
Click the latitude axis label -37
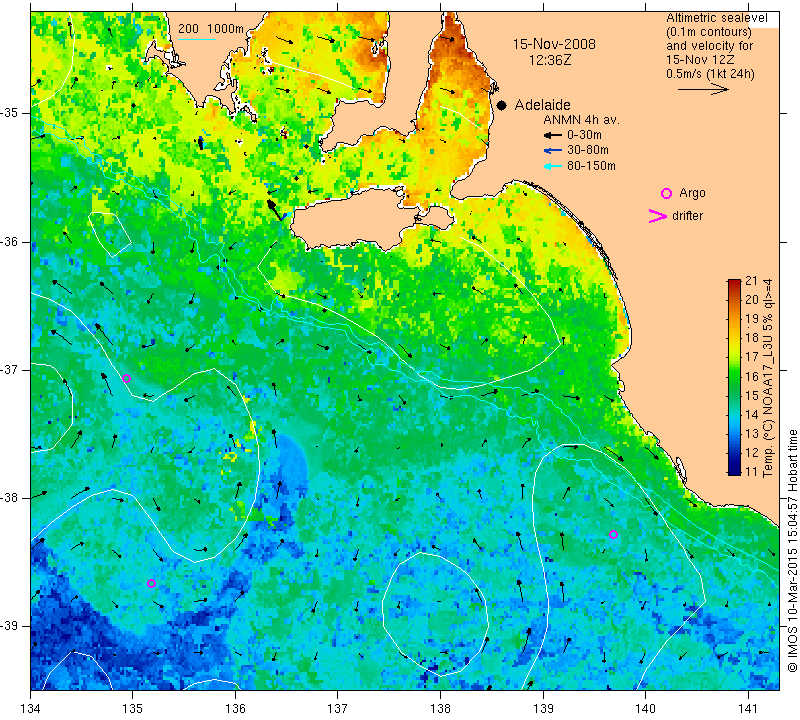(9, 368)
